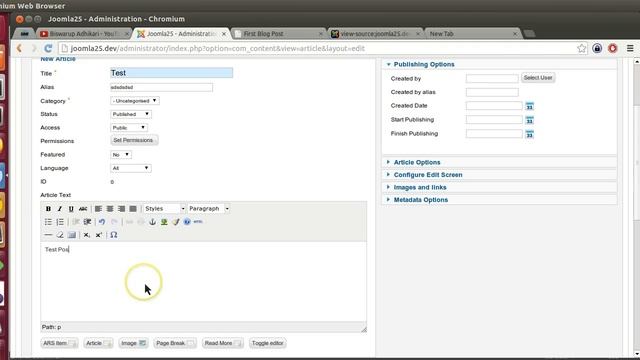Insert an anchor in the text
Image resolution: width=640 pixels, height=360 pixels.
(152, 222)
